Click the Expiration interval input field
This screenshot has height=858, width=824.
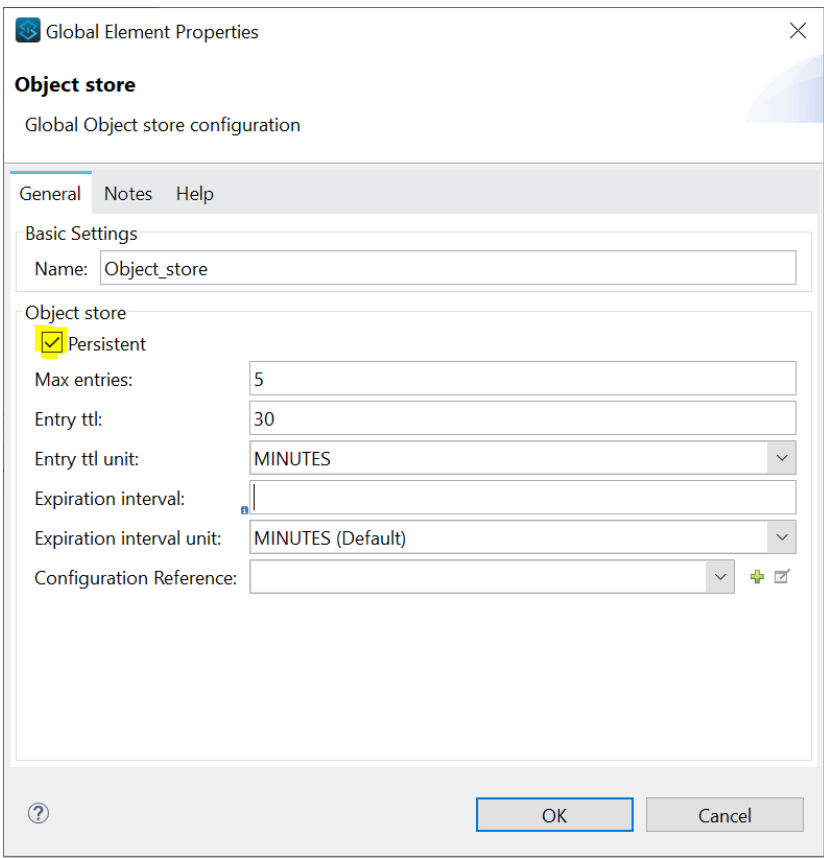pyautogui.click(x=523, y=497)
